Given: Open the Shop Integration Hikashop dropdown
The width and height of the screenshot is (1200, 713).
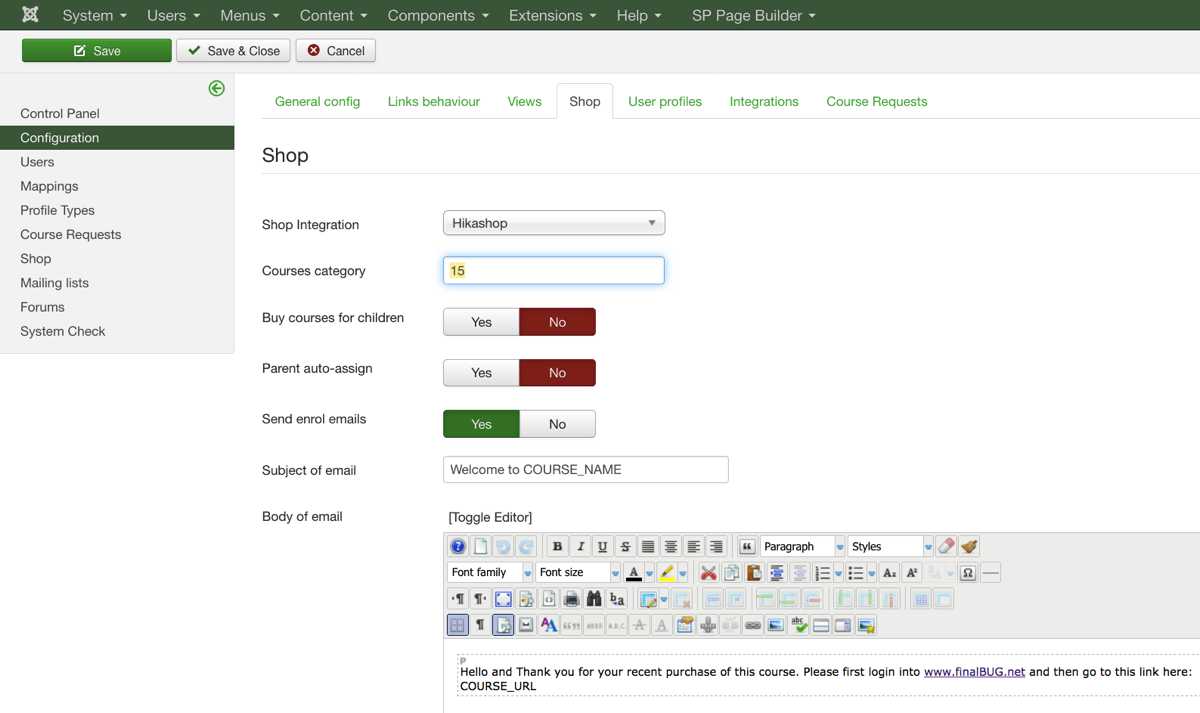Looking at the screenshot, I should [553, 223].
